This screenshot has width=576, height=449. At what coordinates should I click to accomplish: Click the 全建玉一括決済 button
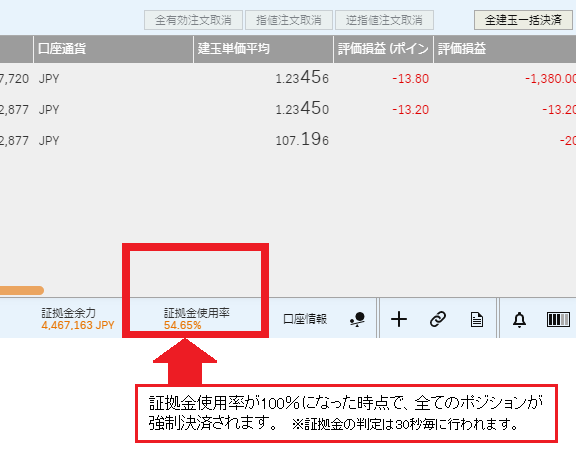(523, 20)
